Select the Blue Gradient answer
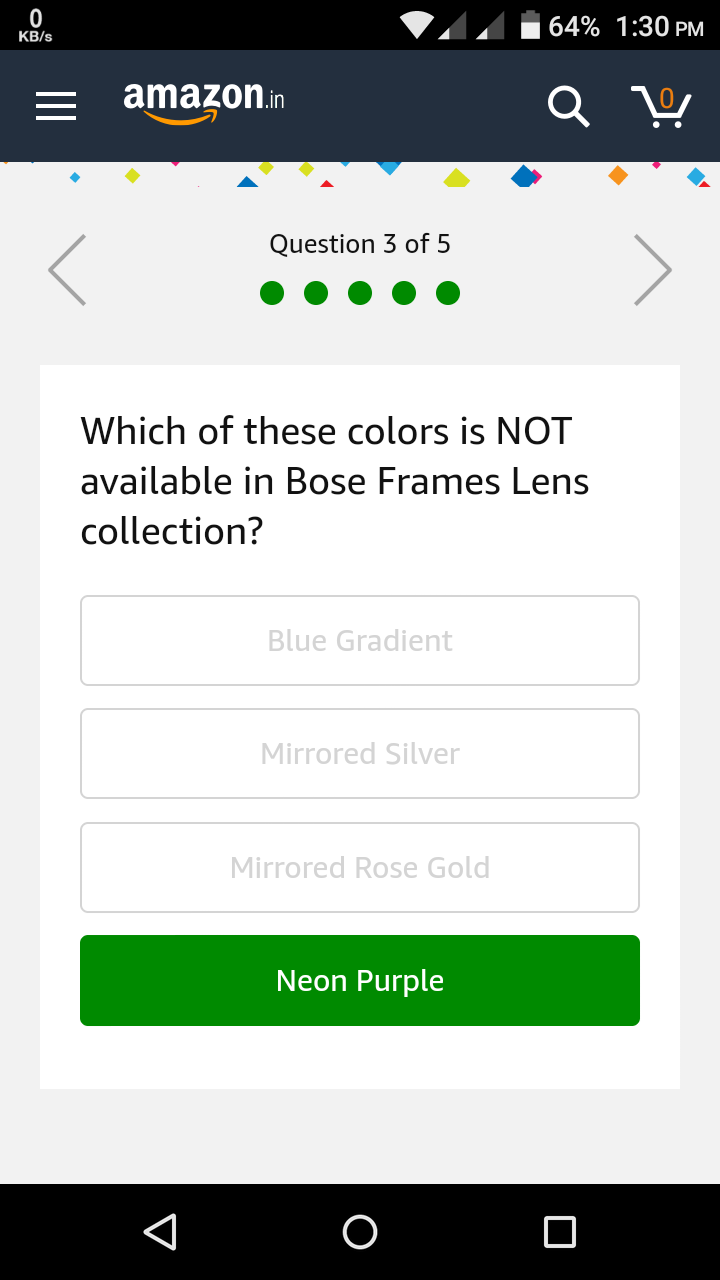The height and width of the screenshot is (1280, 720). click(360, 641)
